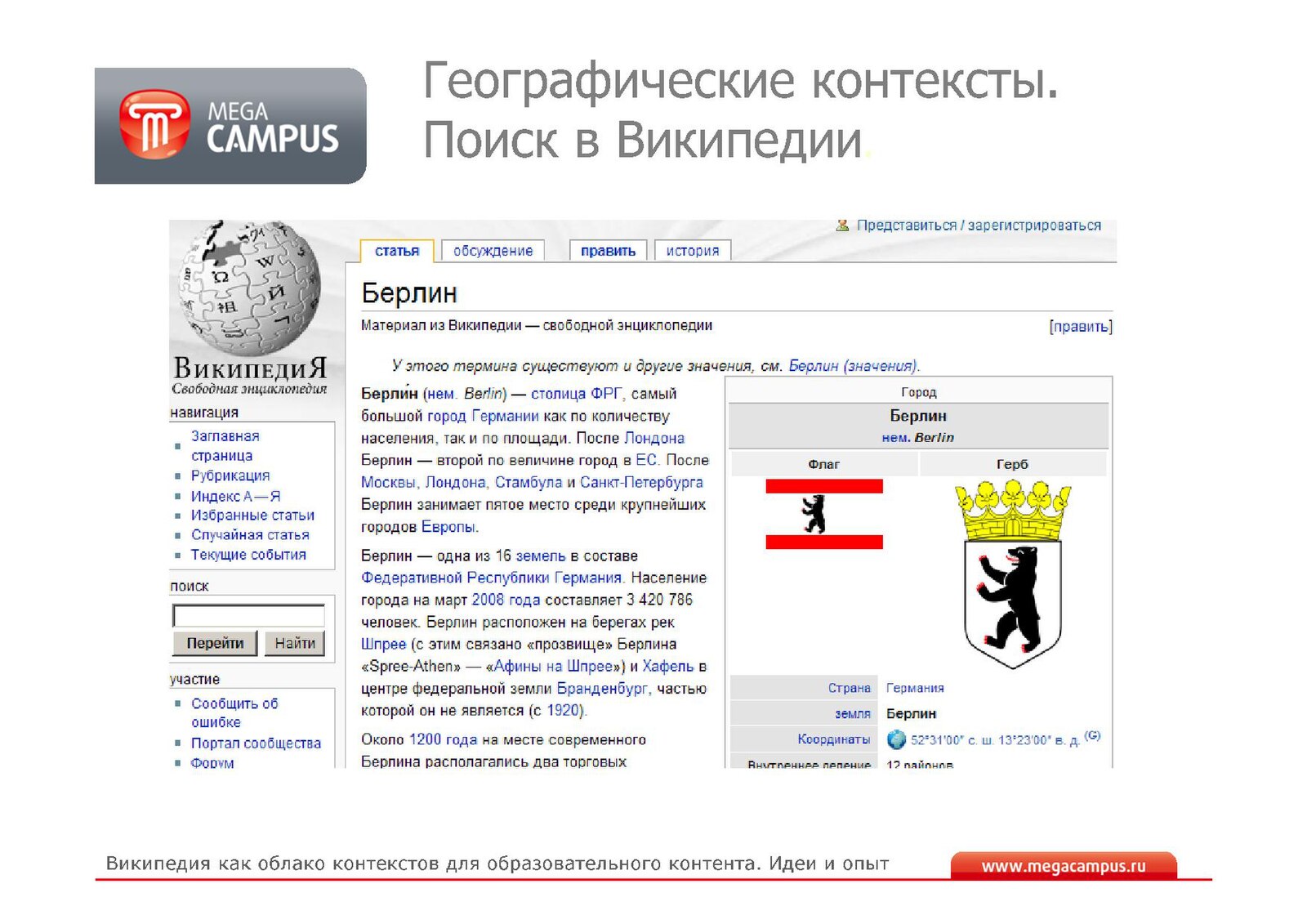
Task: Click the (G) map link
Action: 1093,735
